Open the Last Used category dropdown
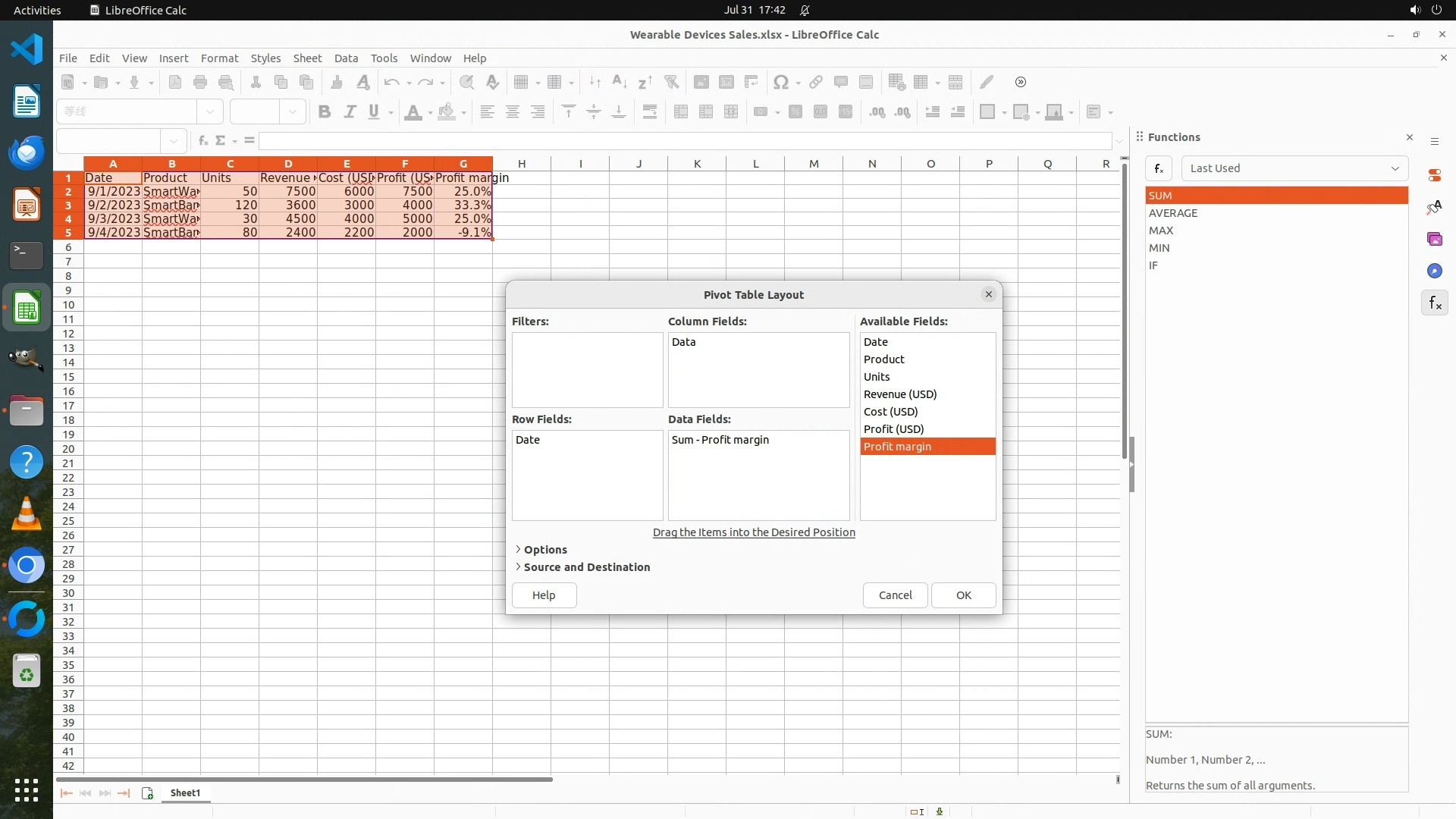 [x=1294, y=168]
